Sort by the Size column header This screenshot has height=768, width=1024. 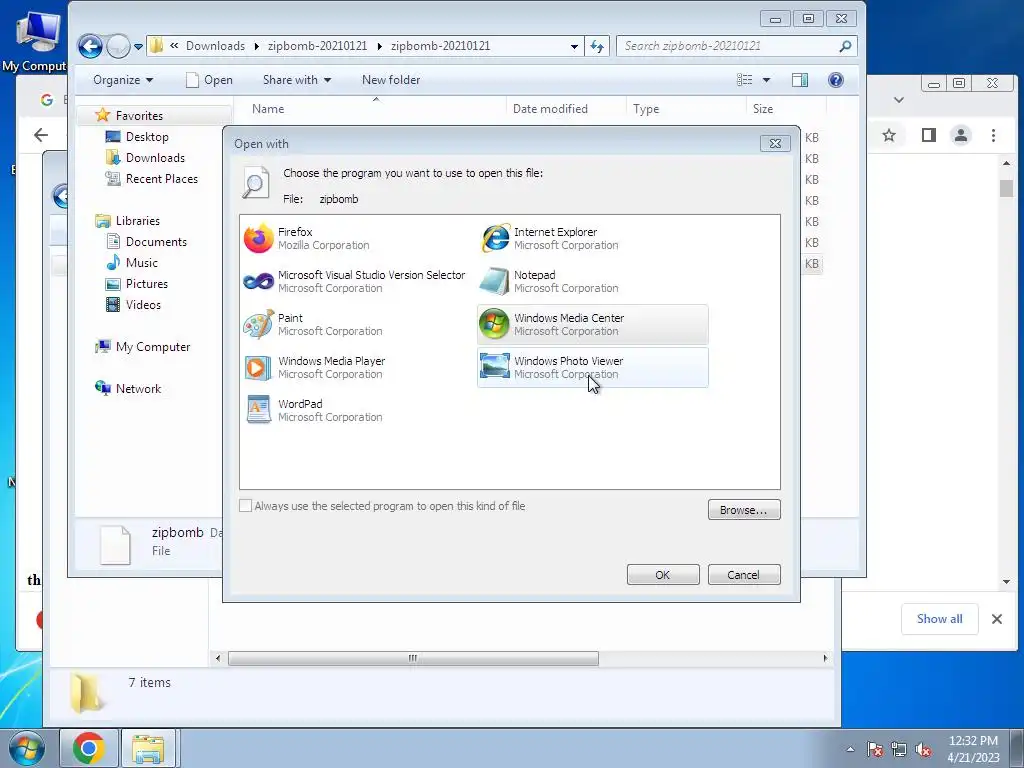(x=786, y=108)
